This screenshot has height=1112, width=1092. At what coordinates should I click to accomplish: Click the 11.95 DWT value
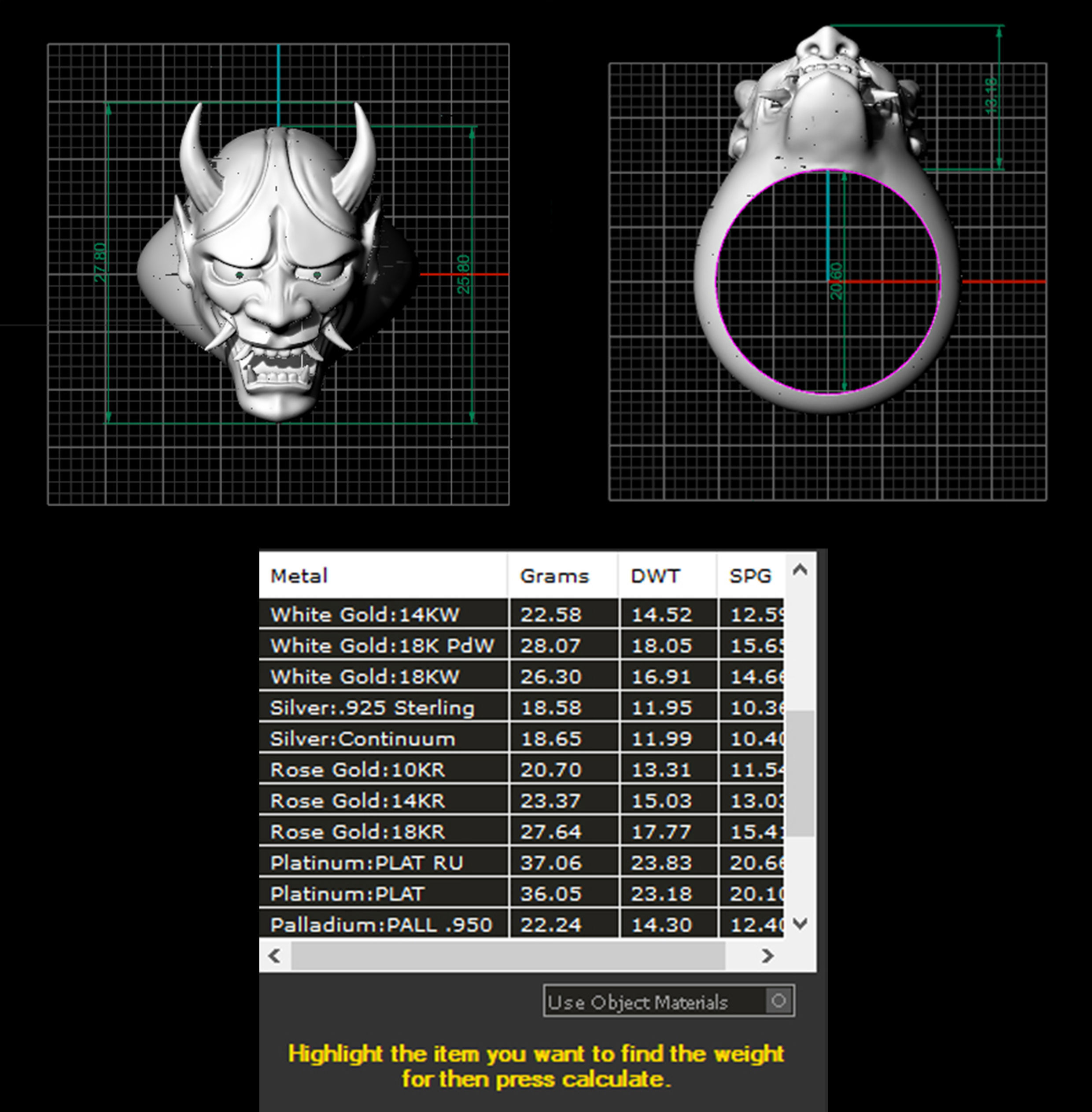pos(661,708)
